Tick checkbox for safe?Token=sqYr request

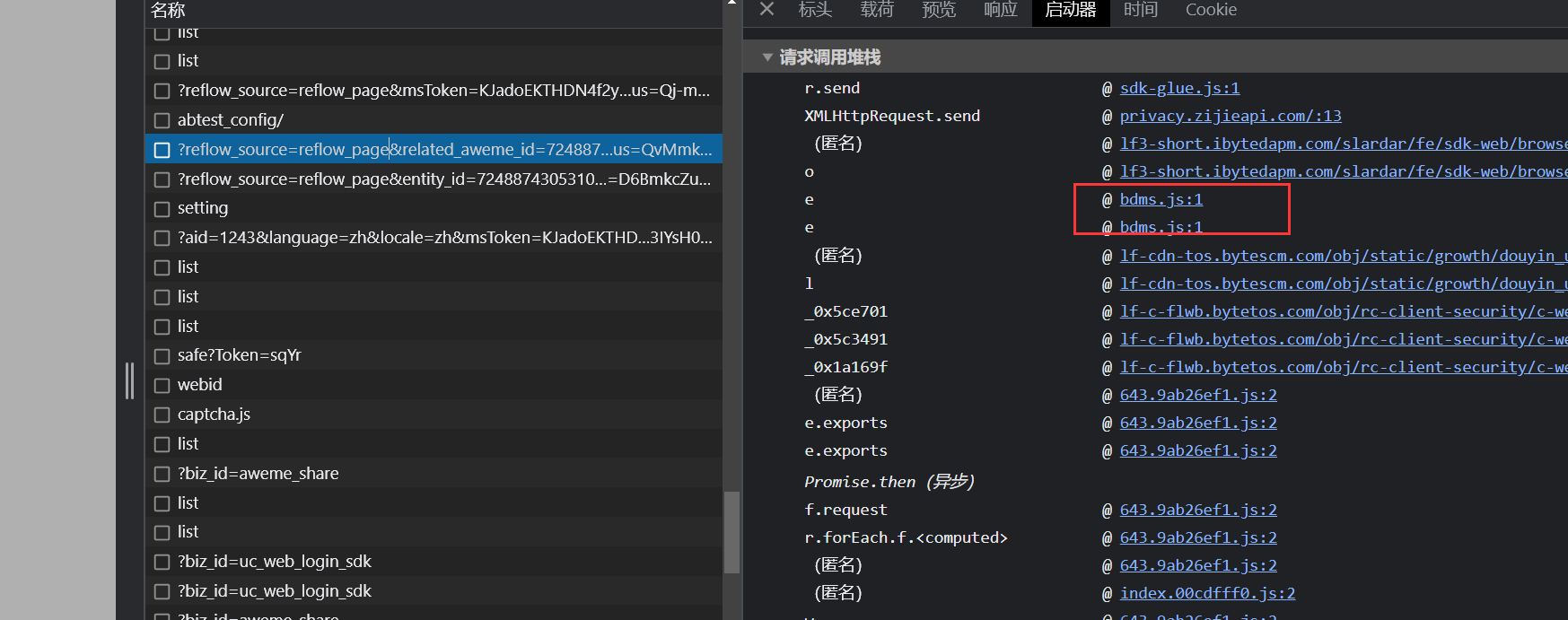[162, 356]
